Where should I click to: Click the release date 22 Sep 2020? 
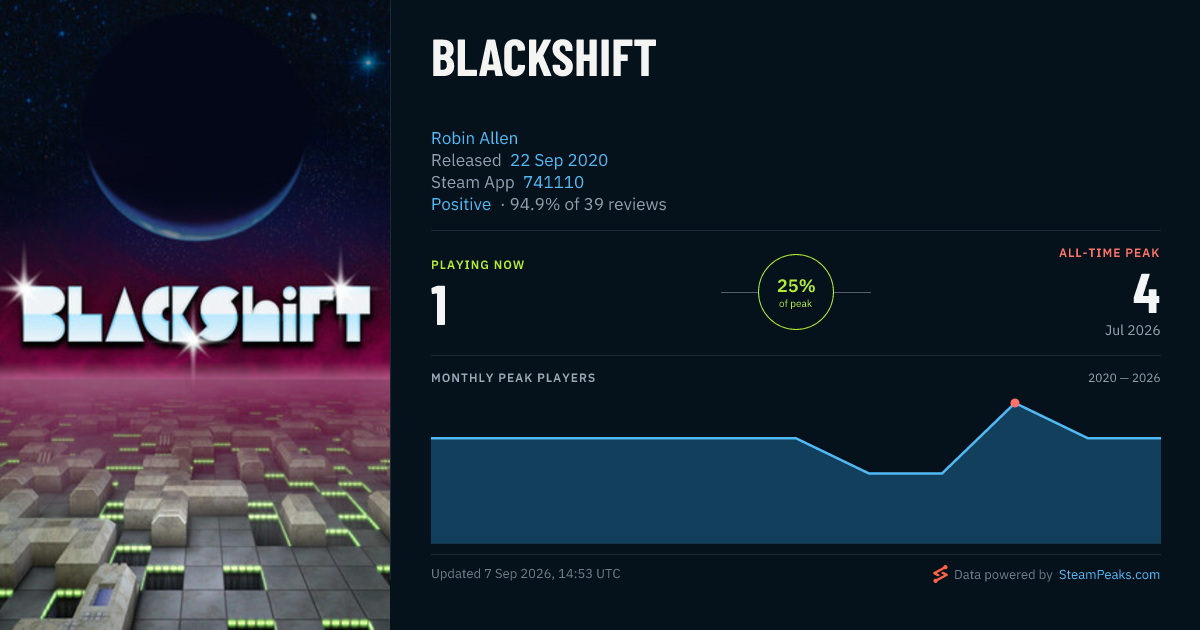click(559, 160)
